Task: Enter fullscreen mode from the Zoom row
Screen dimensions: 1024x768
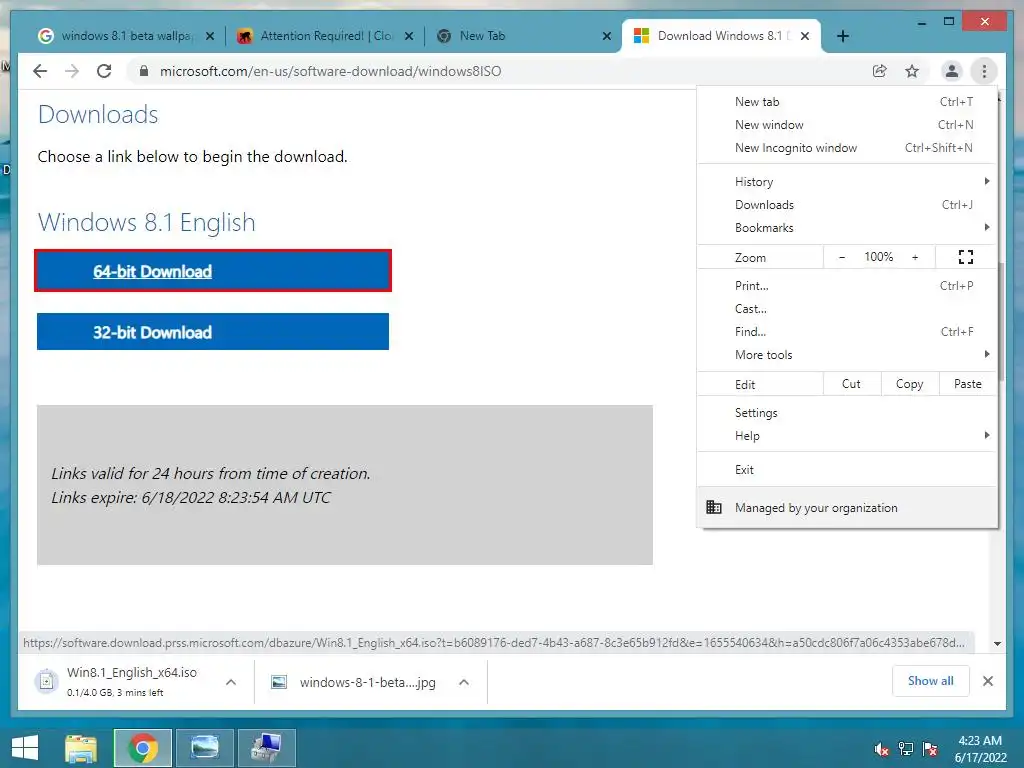Action: coord(966,257)
